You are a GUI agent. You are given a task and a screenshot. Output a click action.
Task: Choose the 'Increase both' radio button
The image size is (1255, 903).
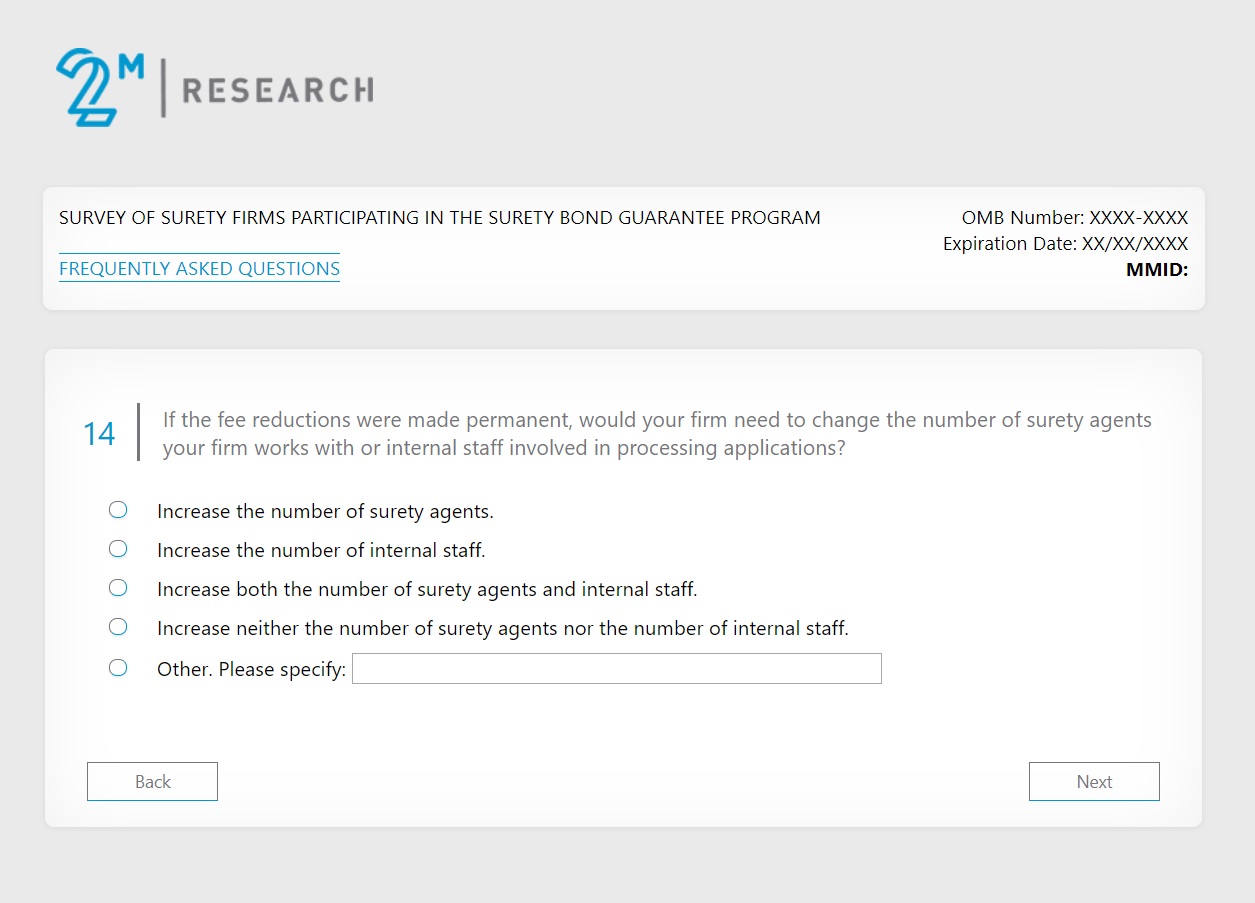tap(118, 588)
